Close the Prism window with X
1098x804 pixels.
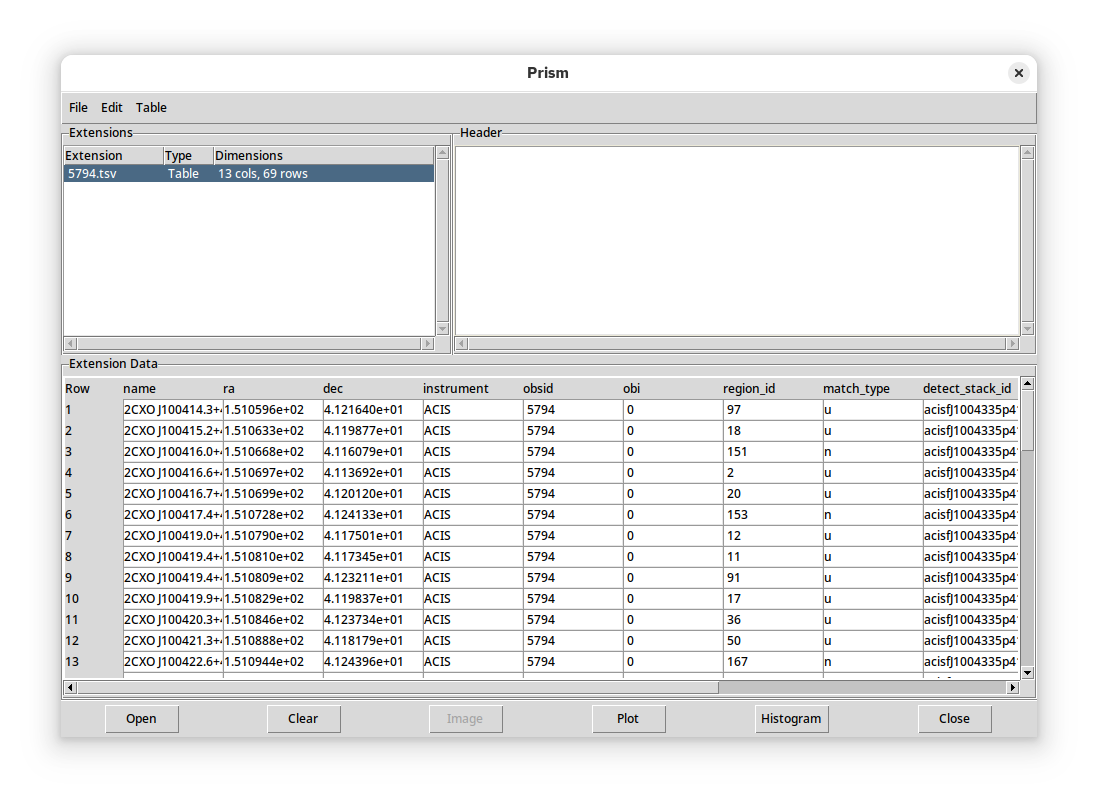1019,73
